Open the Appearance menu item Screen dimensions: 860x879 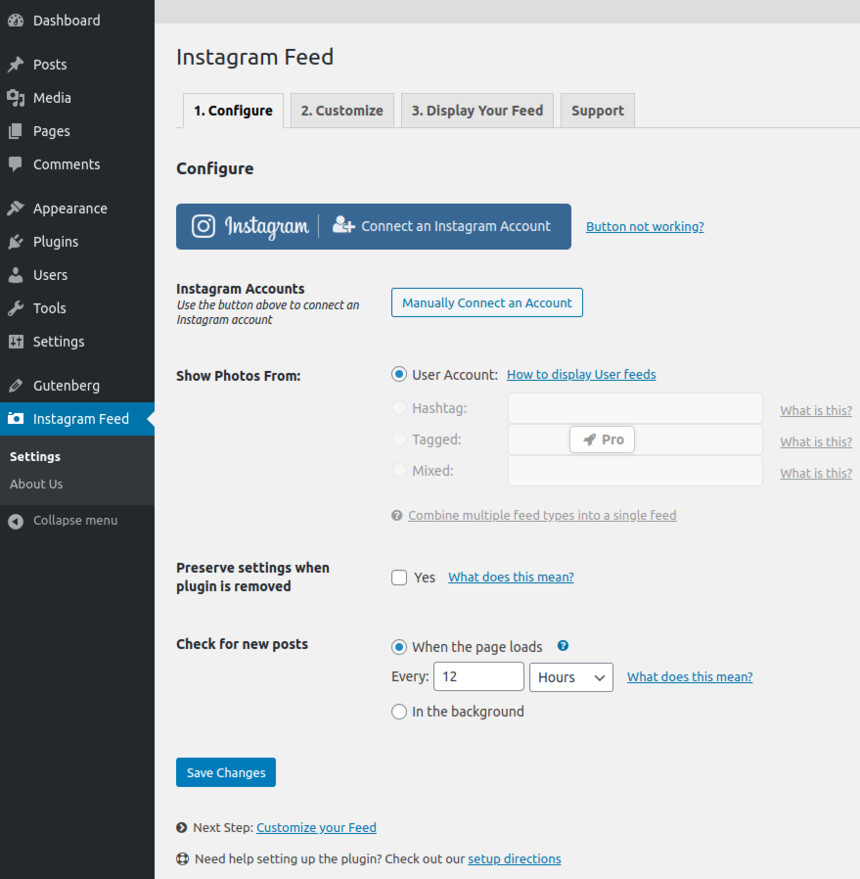point(77,208)
